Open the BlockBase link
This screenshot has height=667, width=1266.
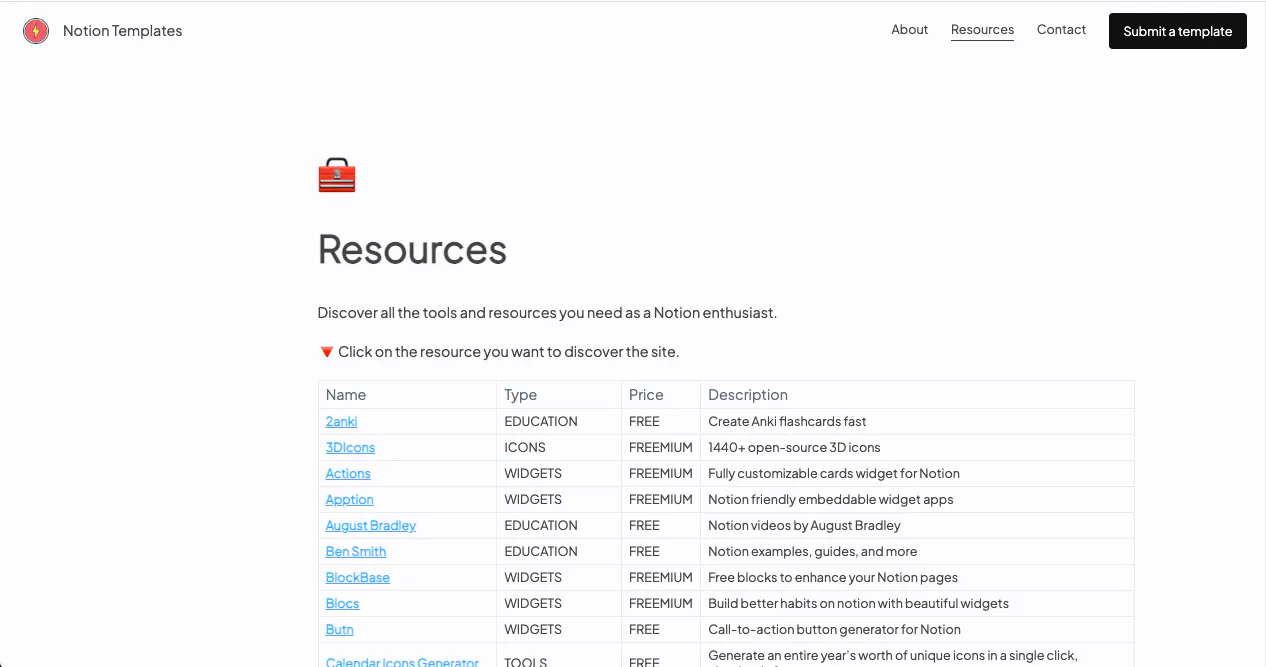(358, 577)
